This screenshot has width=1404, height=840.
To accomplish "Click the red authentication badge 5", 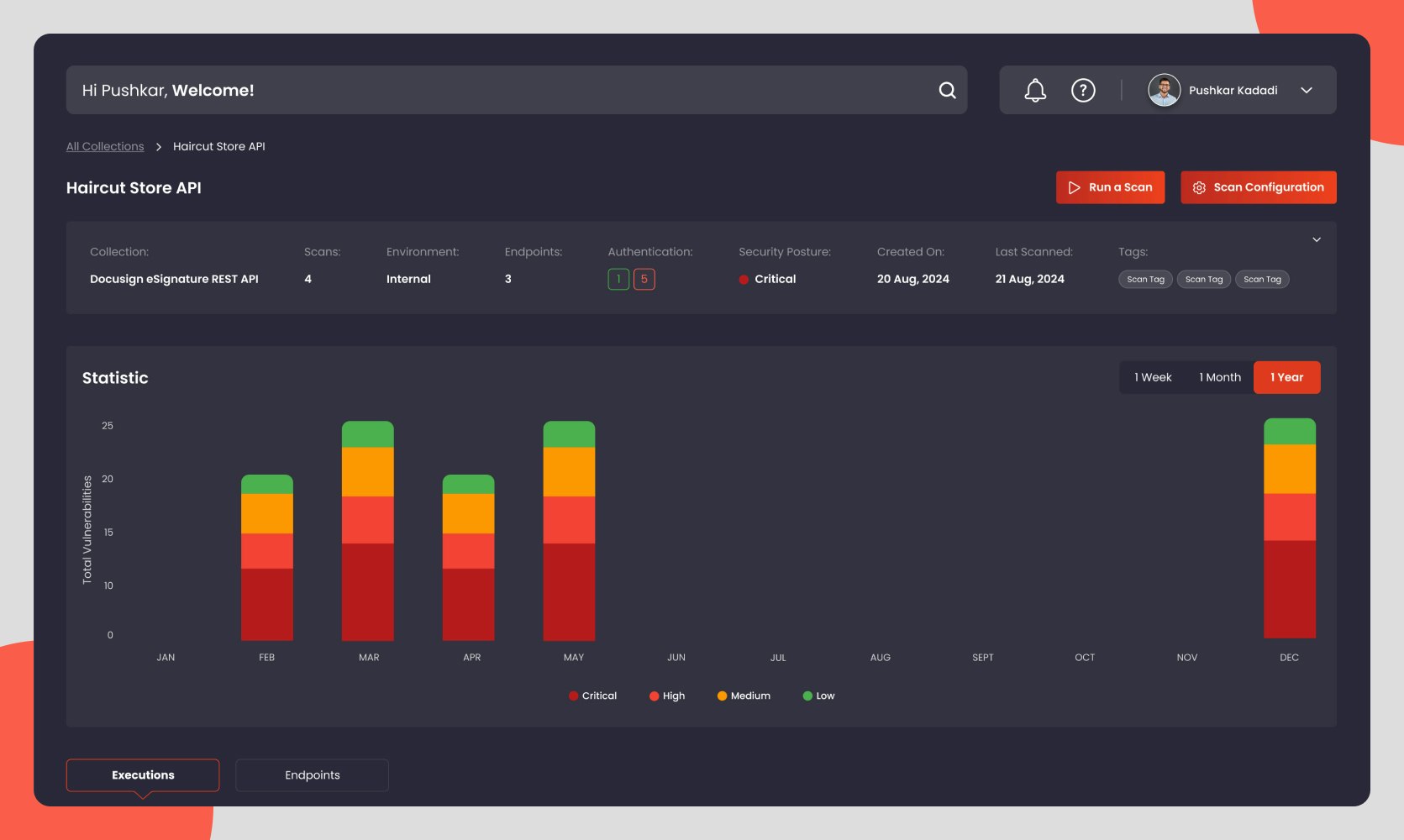I will pos(644,279).
